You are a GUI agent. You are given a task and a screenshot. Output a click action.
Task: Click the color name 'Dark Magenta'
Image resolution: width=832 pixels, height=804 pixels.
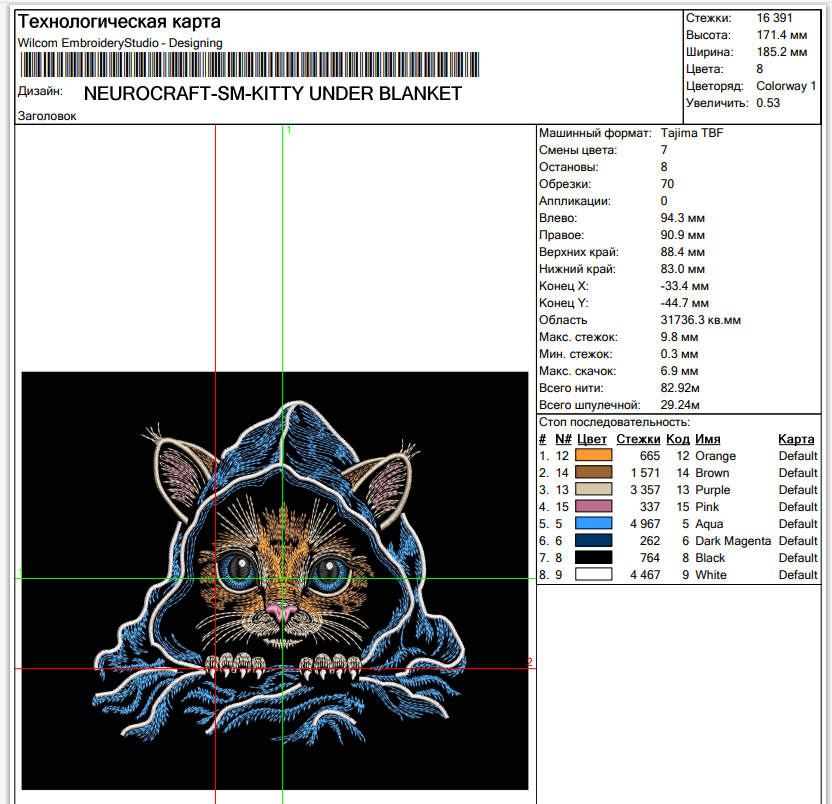(733, 541)
